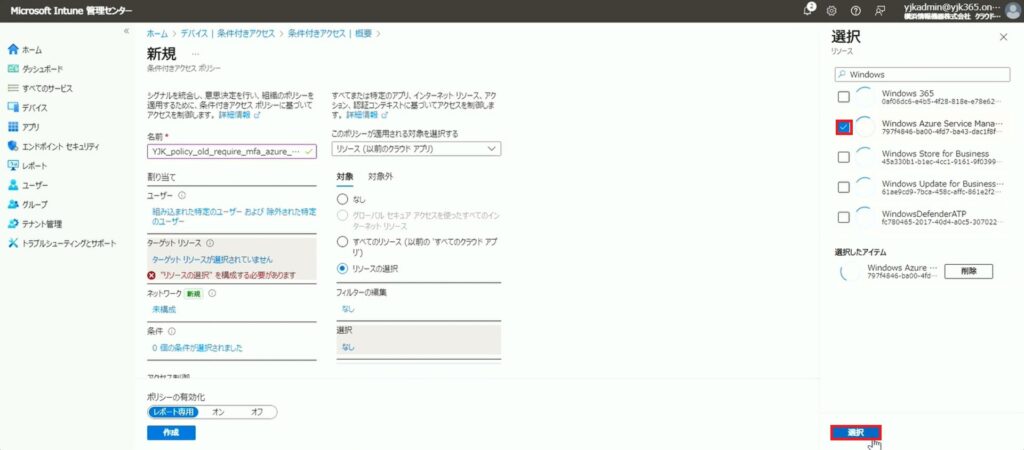Click なし under 選択 section
This screenshot has width=1024, height=450.
[x=348, y=347]
